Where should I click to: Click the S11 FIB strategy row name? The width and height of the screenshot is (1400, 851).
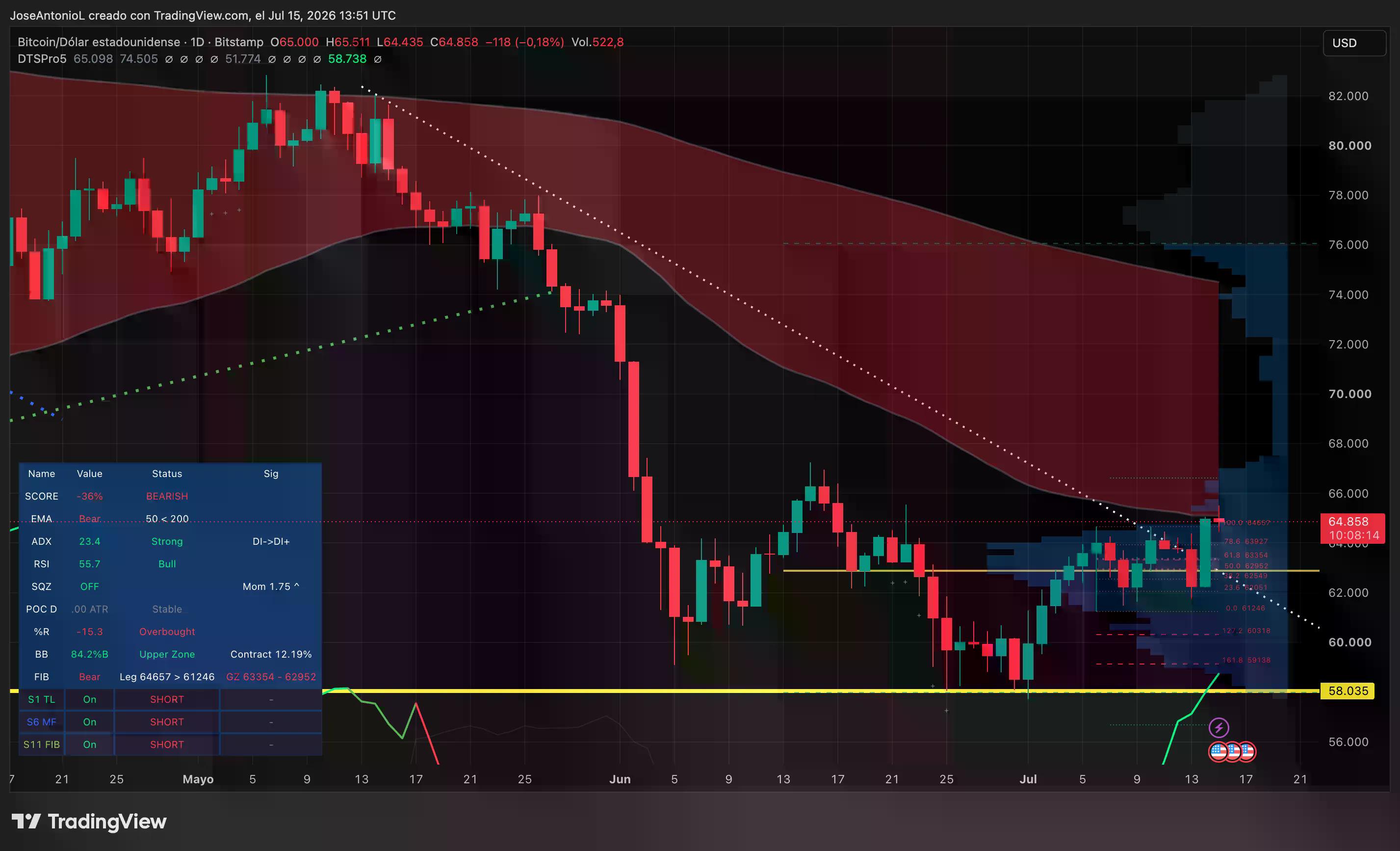coord(42,745)
